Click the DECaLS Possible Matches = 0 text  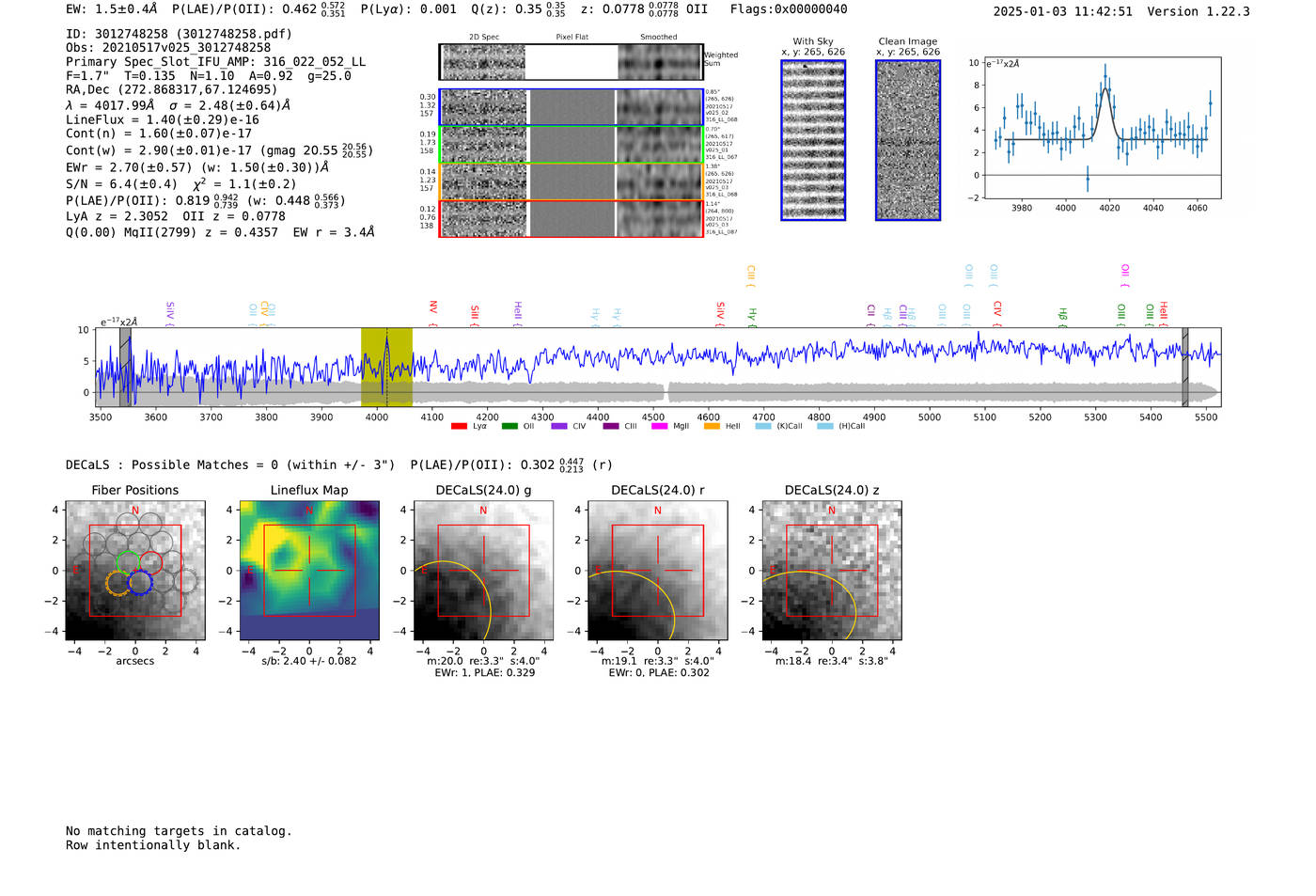pos(230,465)
